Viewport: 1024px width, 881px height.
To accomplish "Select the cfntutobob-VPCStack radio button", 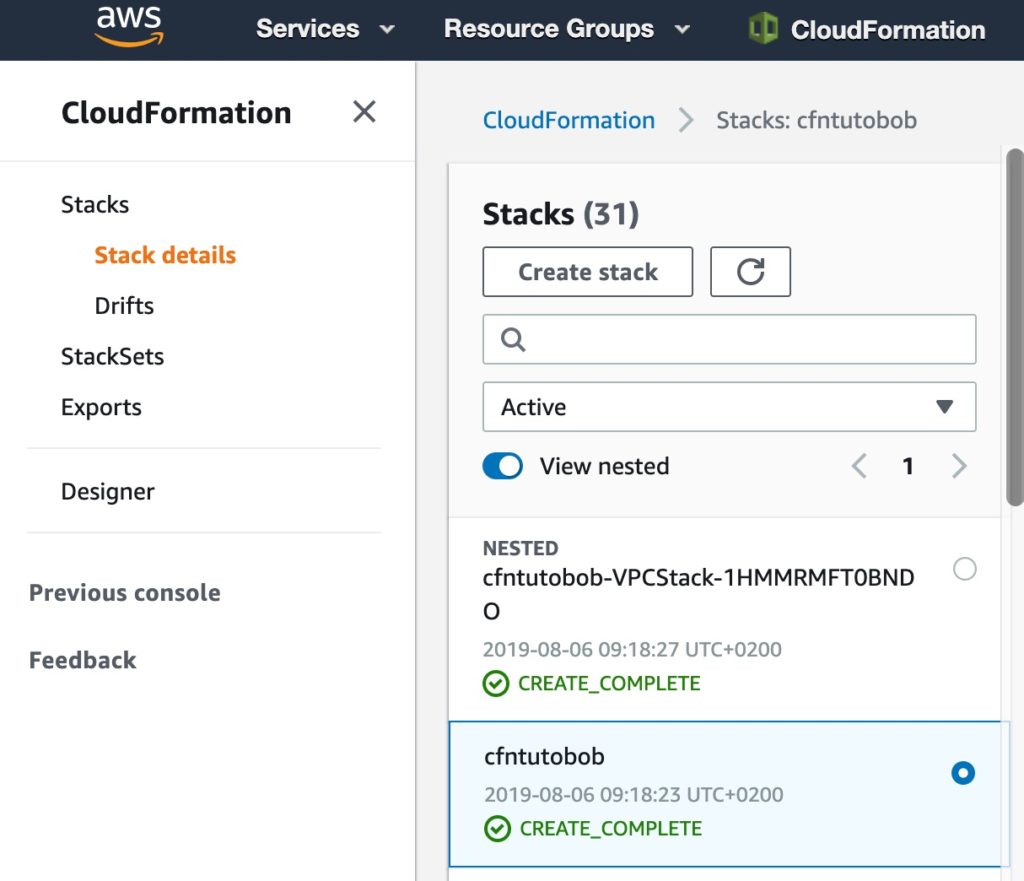I will coord(965,569).
